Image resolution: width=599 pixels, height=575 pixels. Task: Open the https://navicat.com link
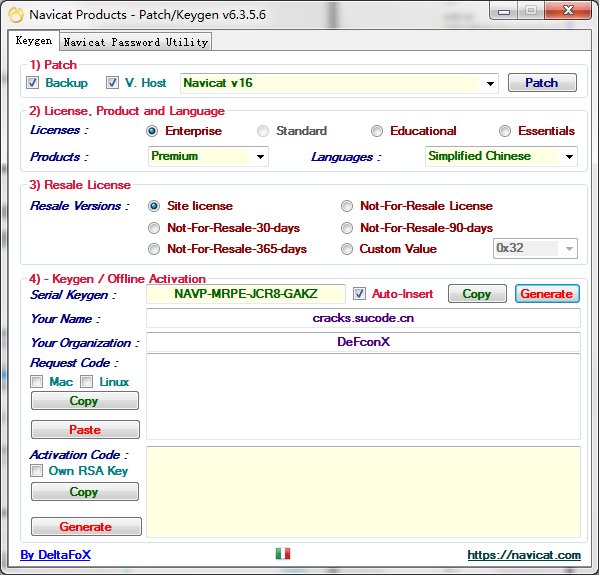click(x=524, y=555)
